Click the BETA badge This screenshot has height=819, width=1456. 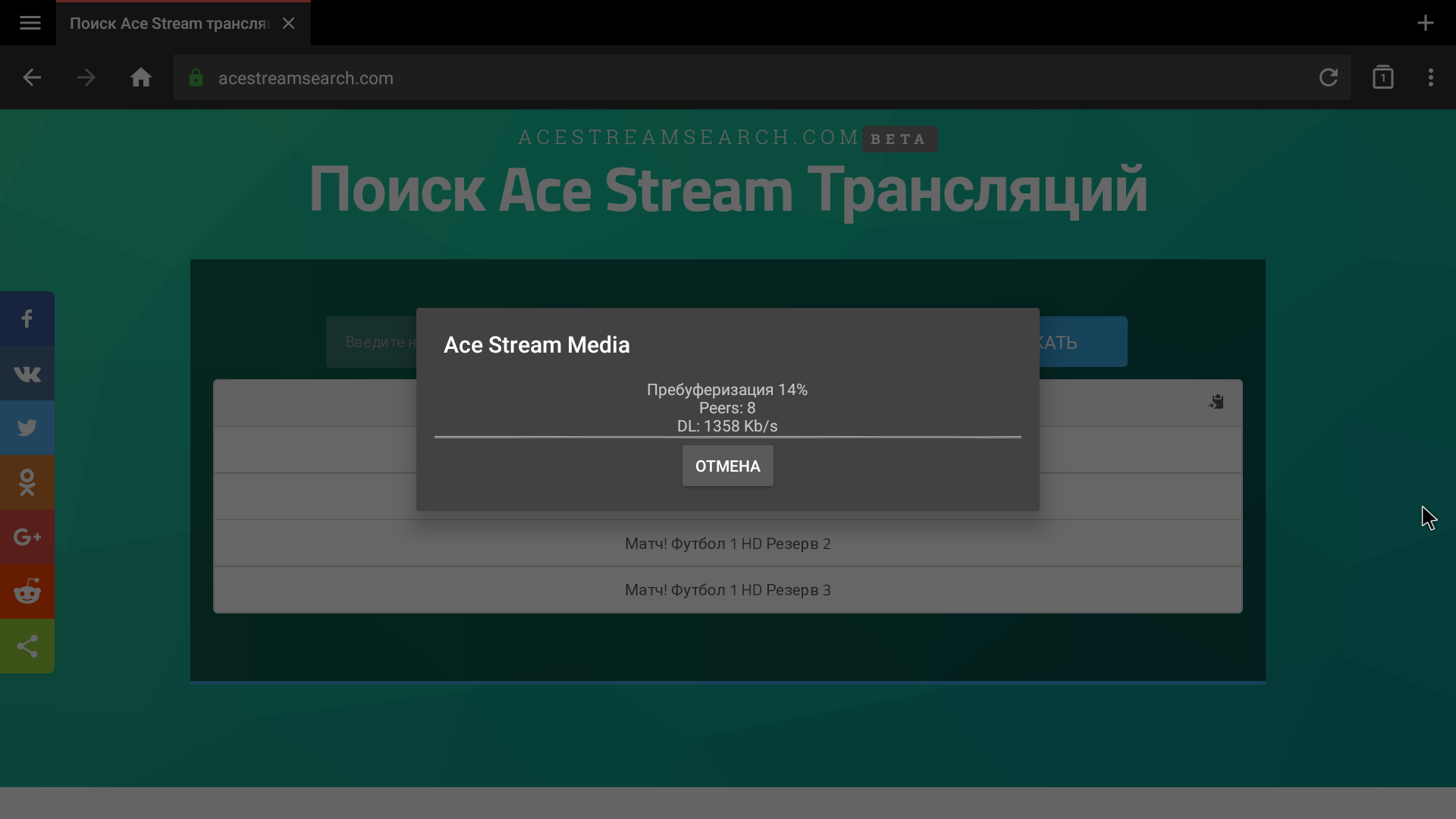coord(899,140)
